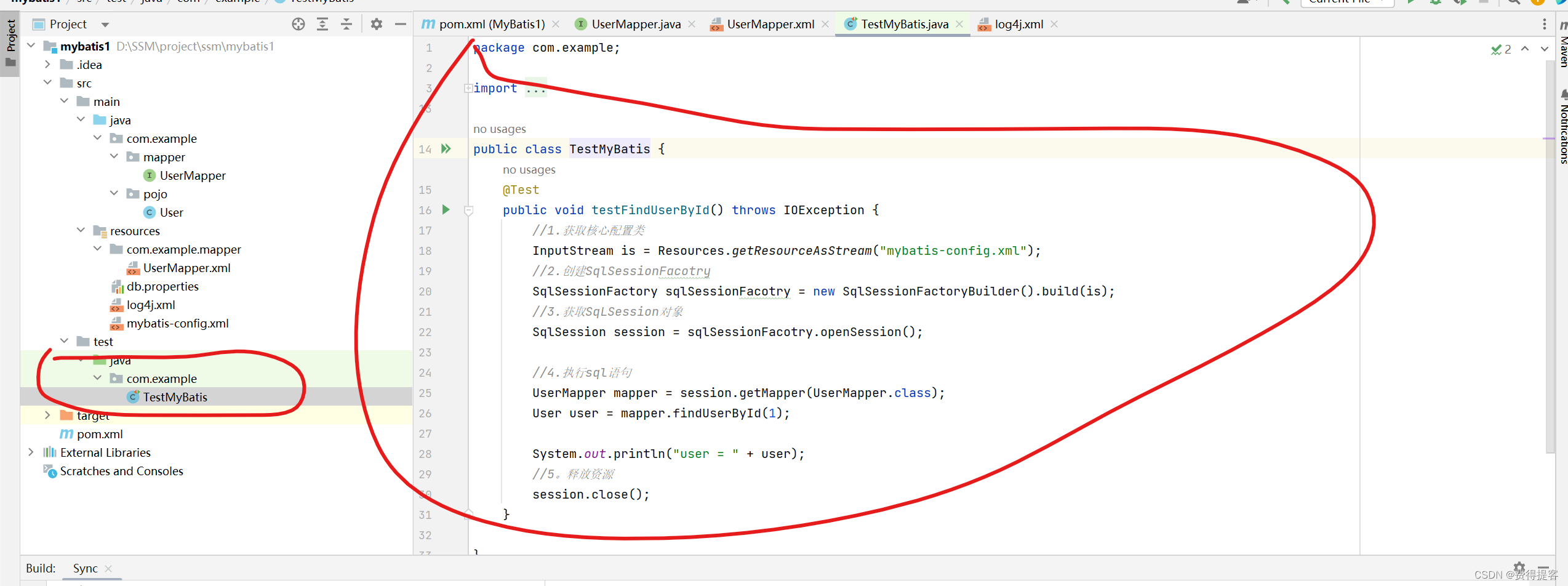
Task: Collapse the resources folder
Action: tap(81, 231)
